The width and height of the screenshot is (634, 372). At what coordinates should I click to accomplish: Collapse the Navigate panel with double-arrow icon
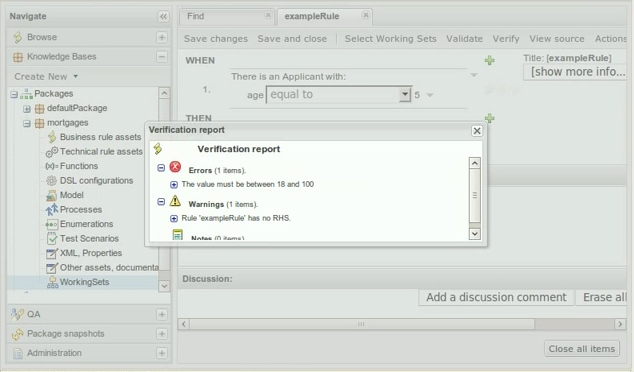(x=163, y=17)
